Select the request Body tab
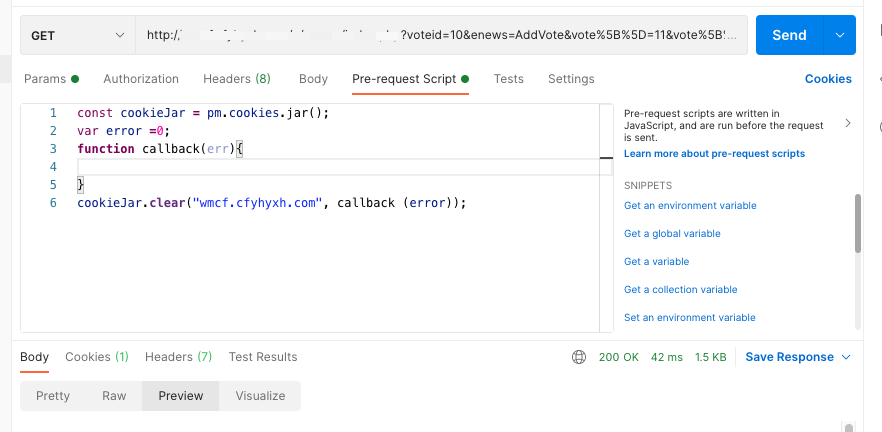 coord(313,79)
